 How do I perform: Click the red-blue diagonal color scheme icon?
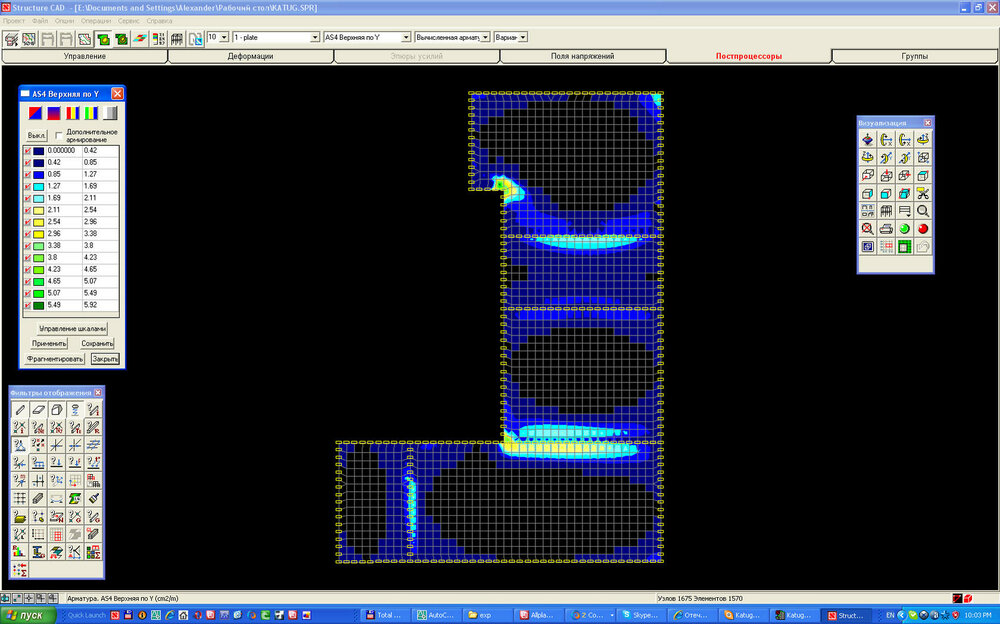coord(36,113)
